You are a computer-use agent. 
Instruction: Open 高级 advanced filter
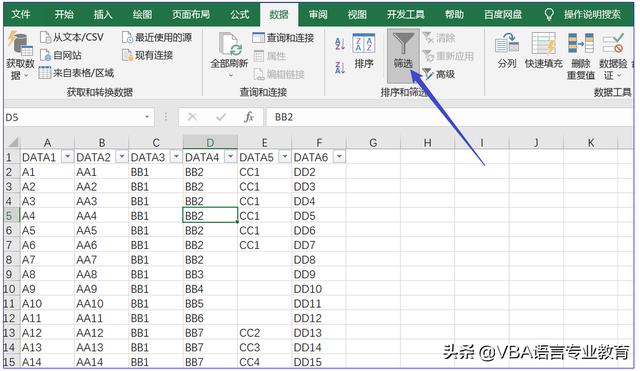[x=439, y=74]
